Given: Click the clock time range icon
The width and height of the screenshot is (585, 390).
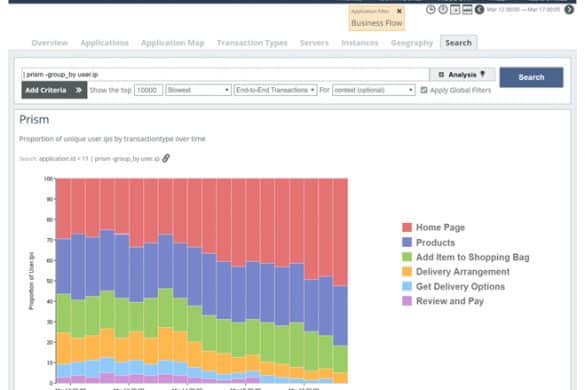Looking at the screenshot, I should coord(431,10).
